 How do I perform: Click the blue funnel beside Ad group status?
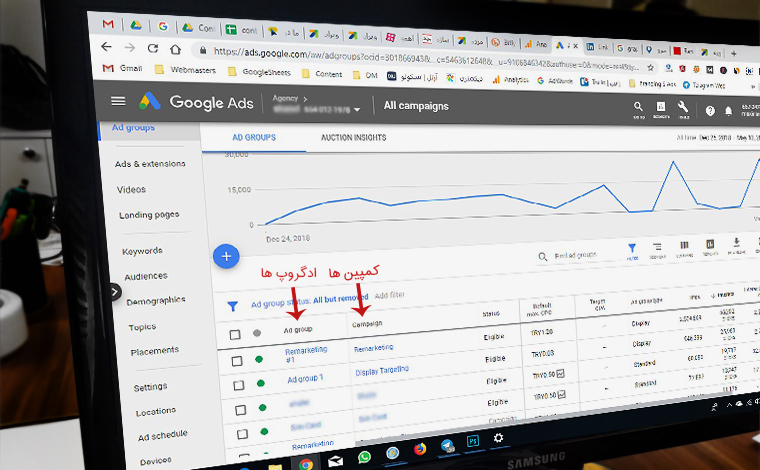233,307
